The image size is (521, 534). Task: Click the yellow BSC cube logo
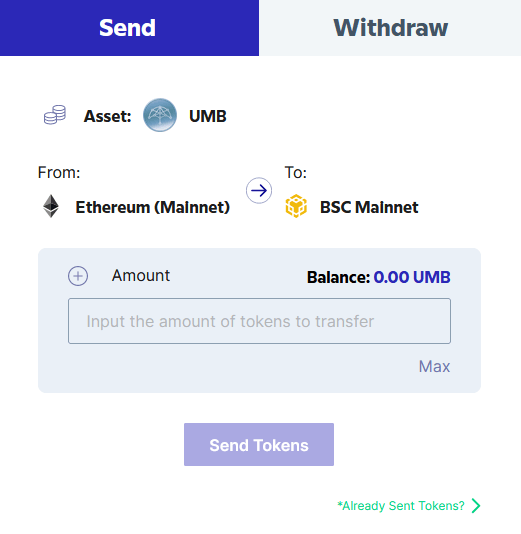click(296, 206)
